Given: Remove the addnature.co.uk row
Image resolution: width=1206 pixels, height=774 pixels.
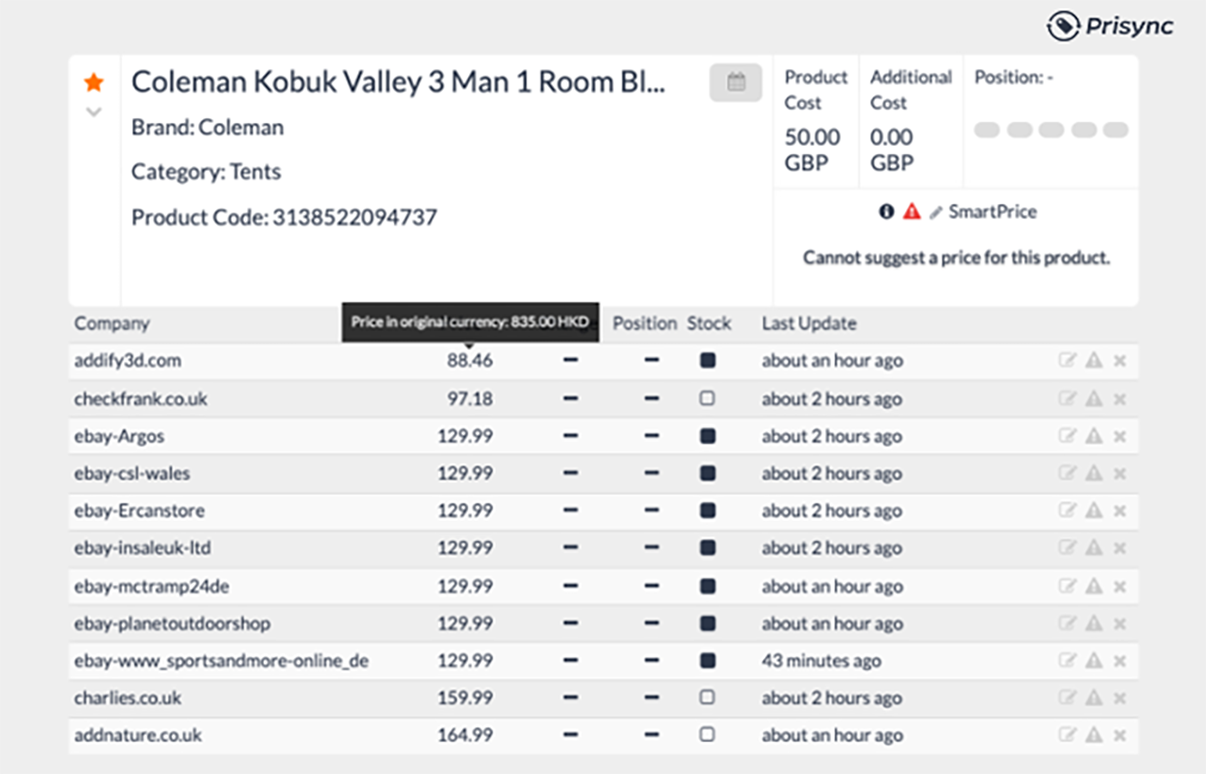Looking at the screenshot, I should tap(1119, 735).
